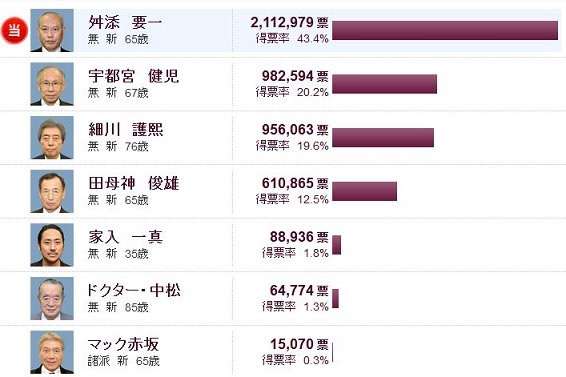
Task: Open the 宇都宮 健児 name link
Action: [134, 76]
